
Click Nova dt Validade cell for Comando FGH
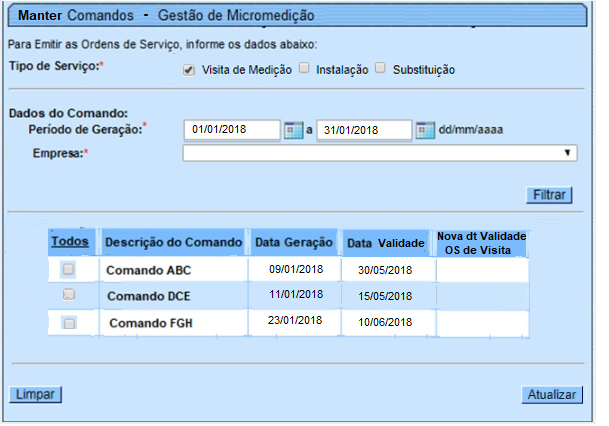tap(482, 323)
